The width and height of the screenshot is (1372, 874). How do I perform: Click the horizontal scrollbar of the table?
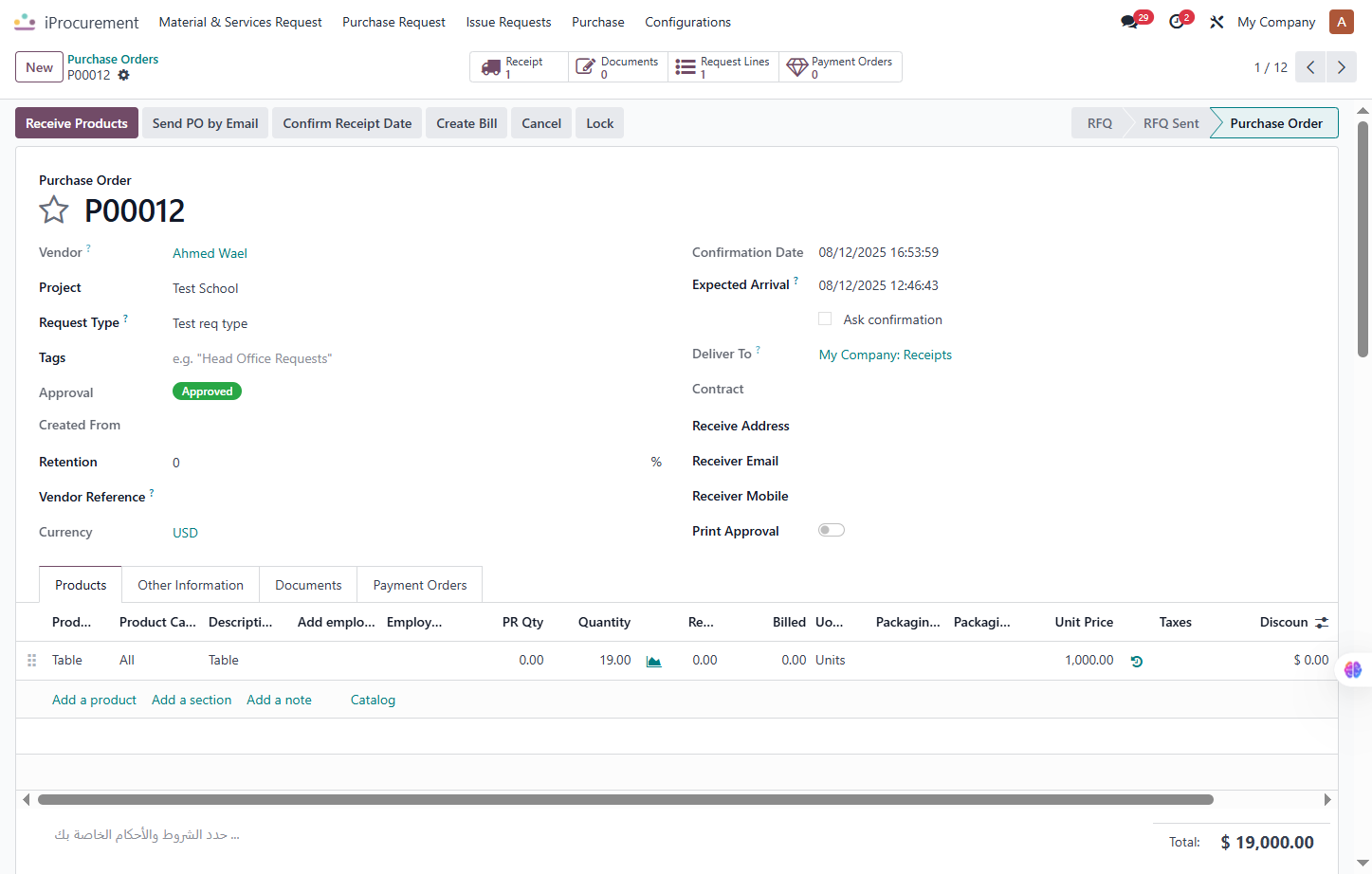pyautogui.click(x=626, y=799)
